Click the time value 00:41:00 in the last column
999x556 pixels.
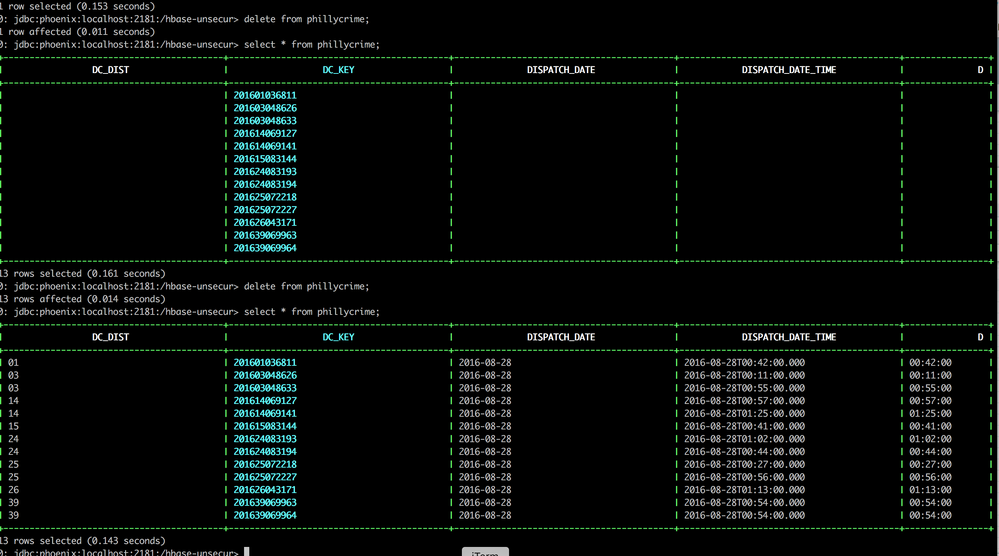click(930, 426)
